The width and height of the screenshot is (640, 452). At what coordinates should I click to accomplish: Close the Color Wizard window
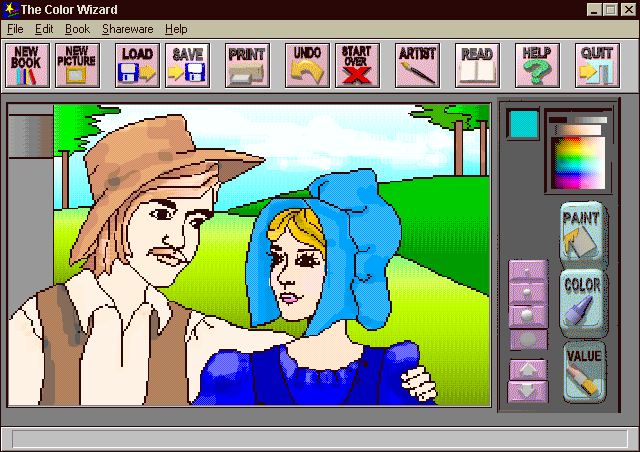[x=629, y=9]
